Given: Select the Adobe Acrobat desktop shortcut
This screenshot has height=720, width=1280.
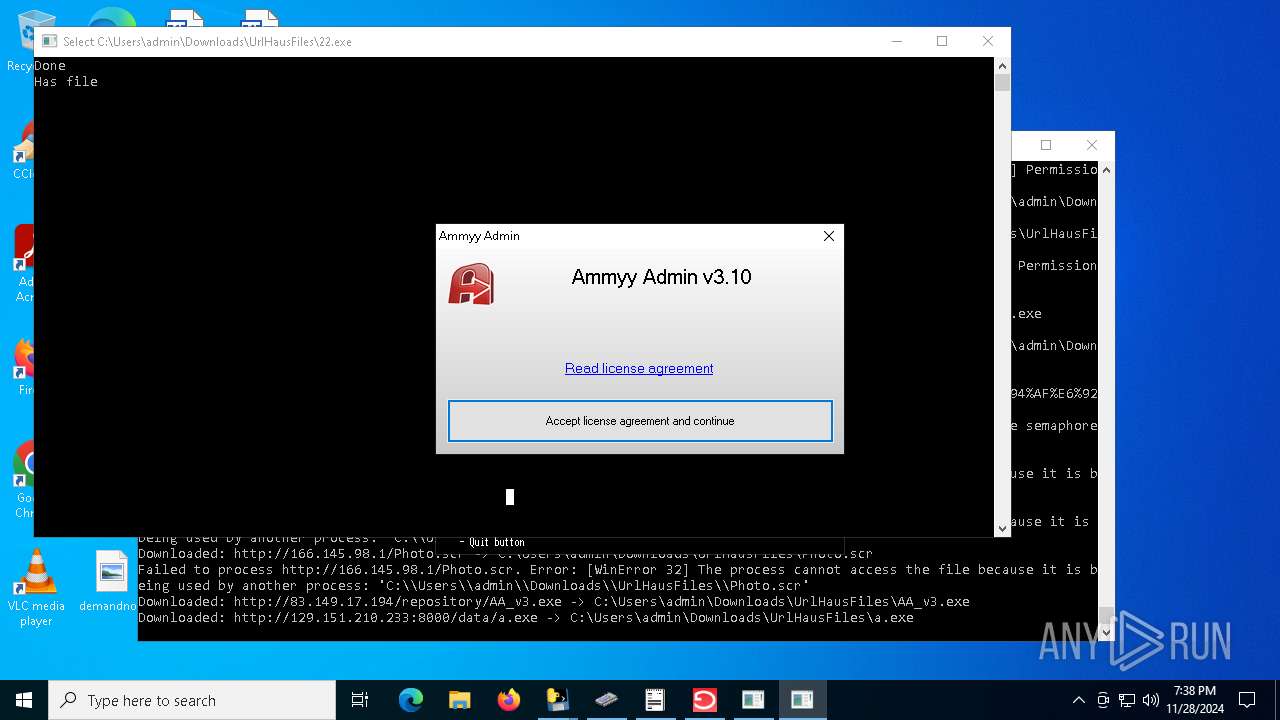Looking at the screenshot, I should click(x=23, y=263).
